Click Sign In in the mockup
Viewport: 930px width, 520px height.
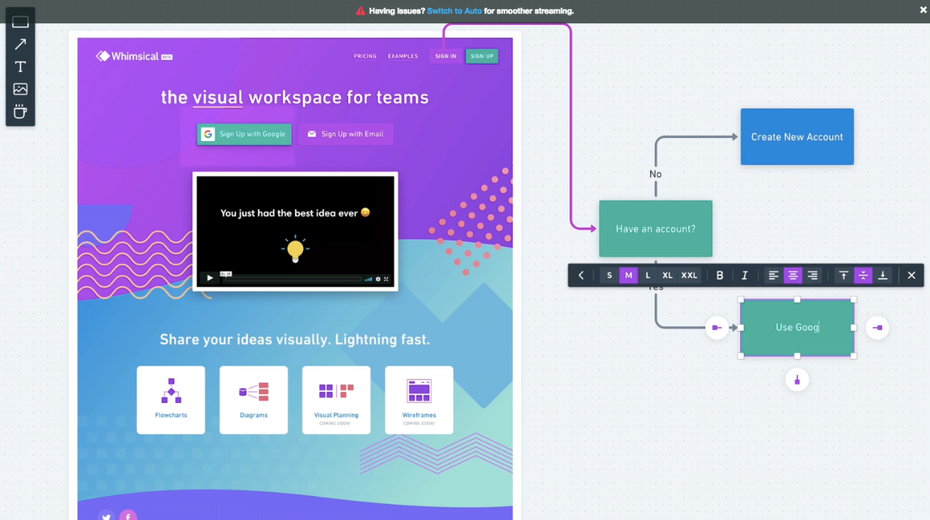pos(445,56)
